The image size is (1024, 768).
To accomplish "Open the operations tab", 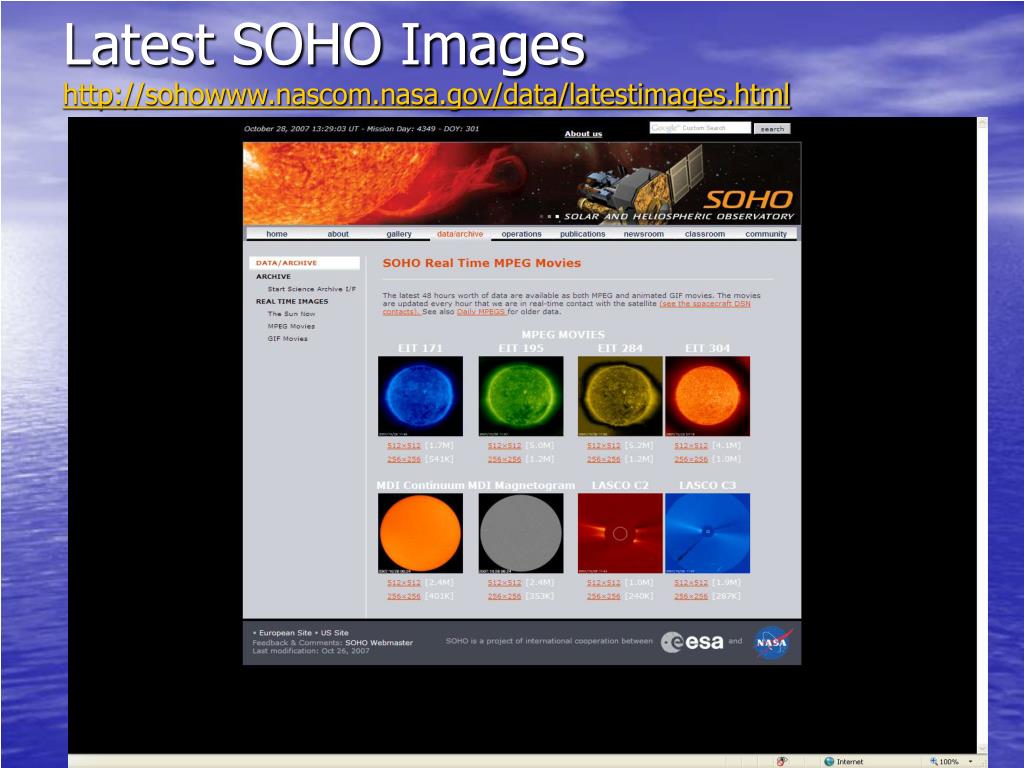I will tap(521, 234).
